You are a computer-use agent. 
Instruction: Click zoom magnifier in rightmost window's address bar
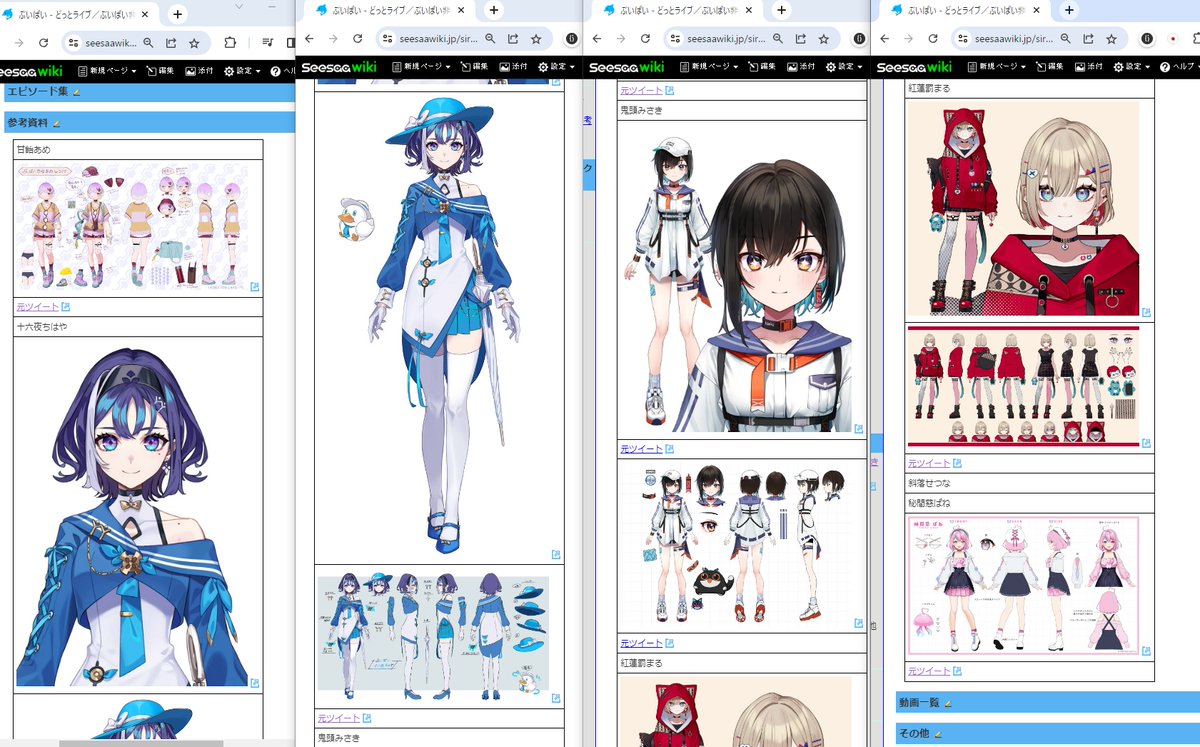1065,39
